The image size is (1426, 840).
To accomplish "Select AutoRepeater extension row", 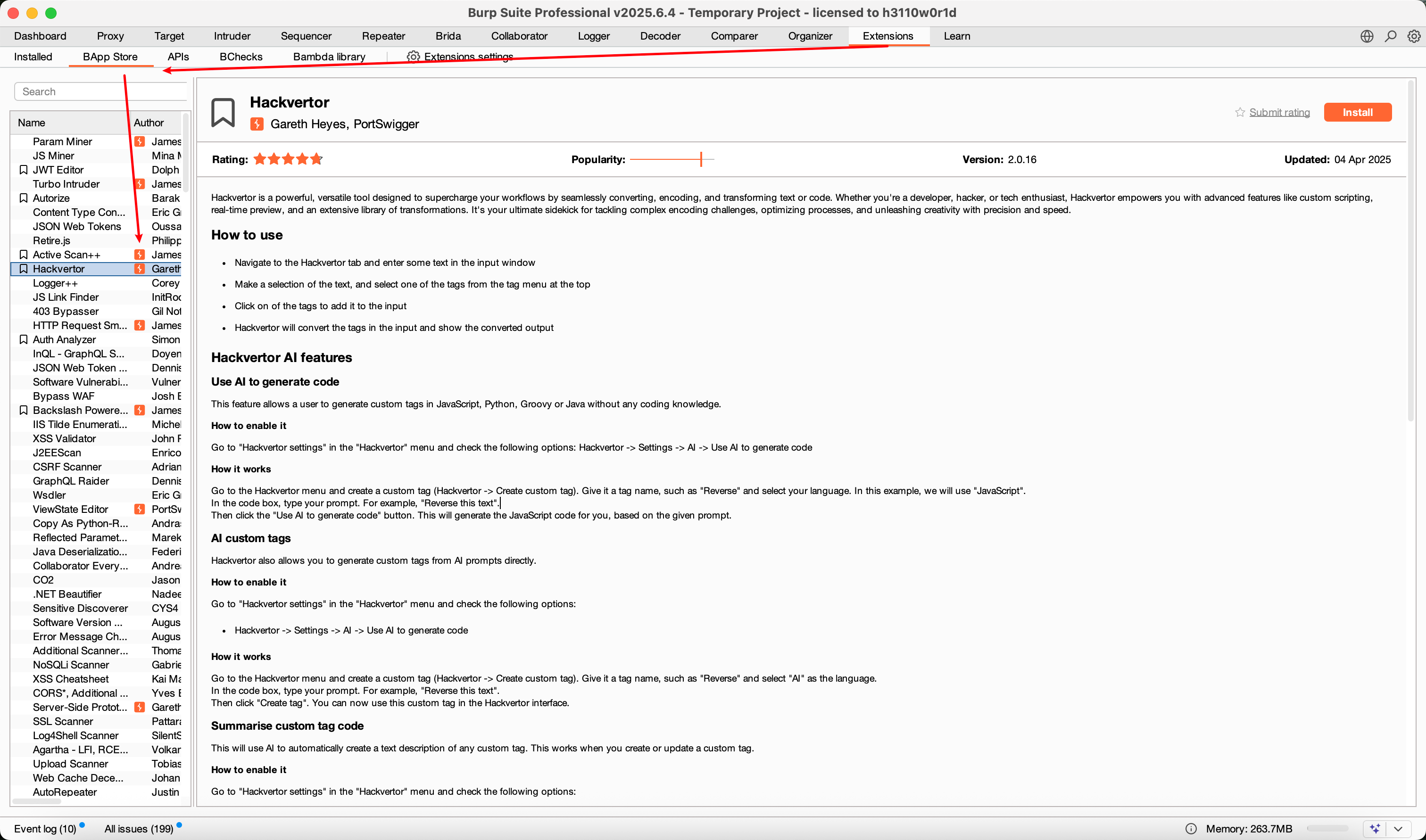I will click(96, 792).
